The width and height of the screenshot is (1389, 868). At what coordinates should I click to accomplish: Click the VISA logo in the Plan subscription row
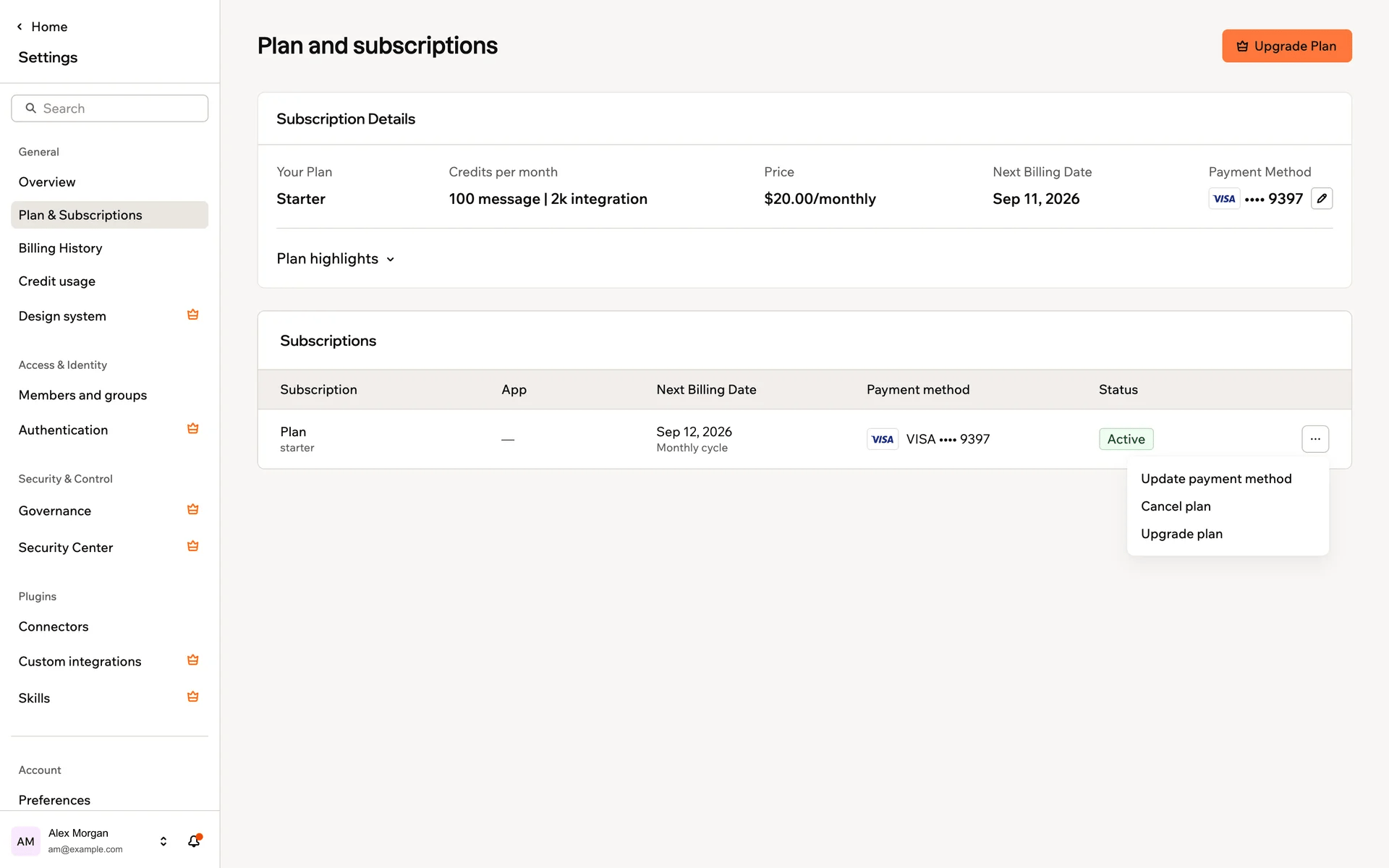(x=883, y=439)
